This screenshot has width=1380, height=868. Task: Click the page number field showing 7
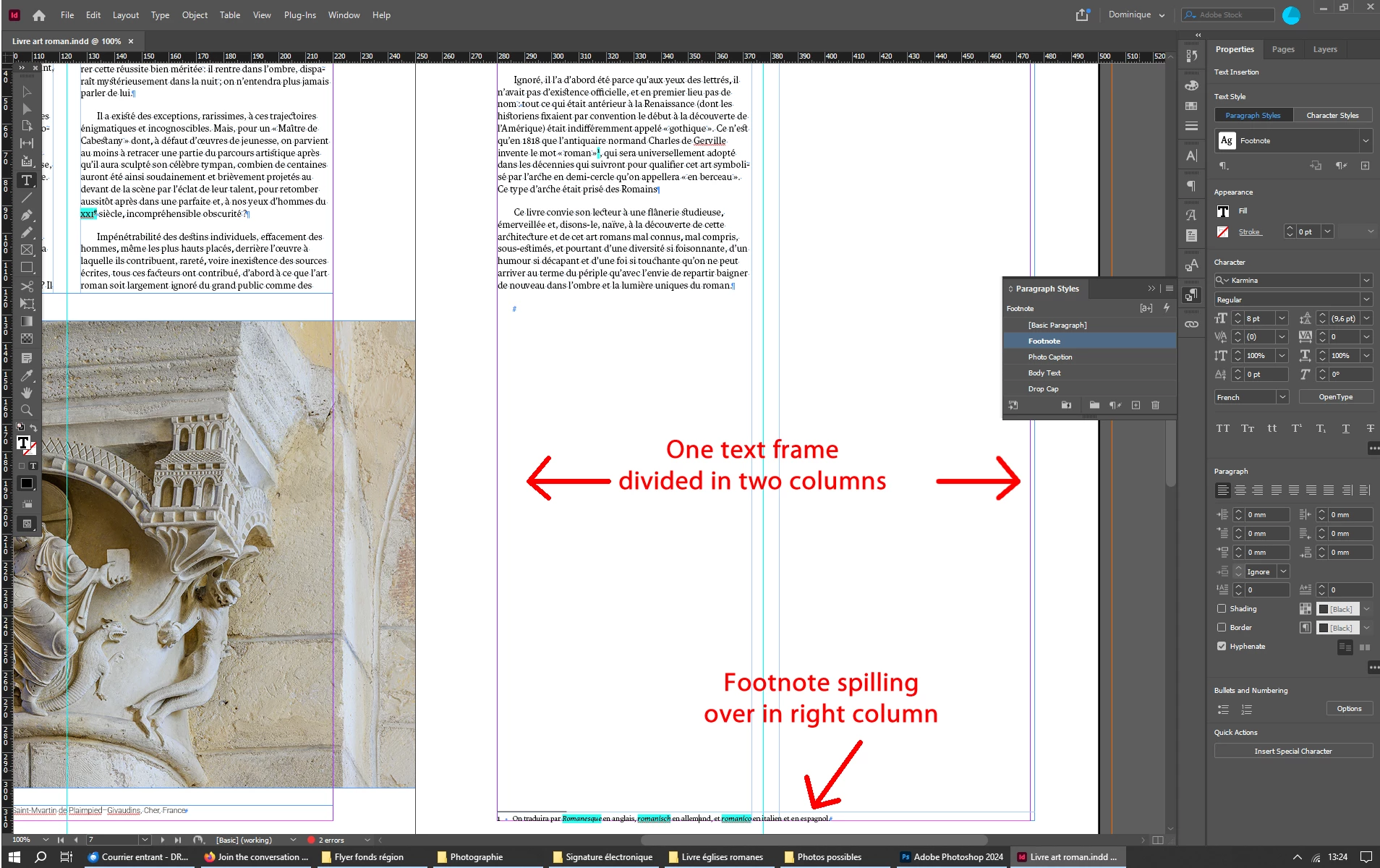[112, 840]
